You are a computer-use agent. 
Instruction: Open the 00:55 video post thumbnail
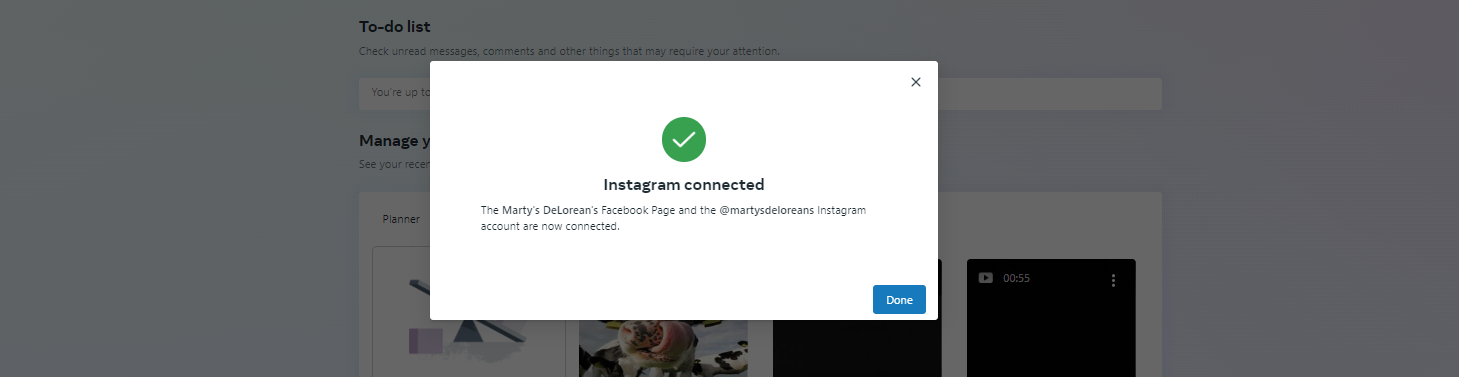tap(1051, 318)
